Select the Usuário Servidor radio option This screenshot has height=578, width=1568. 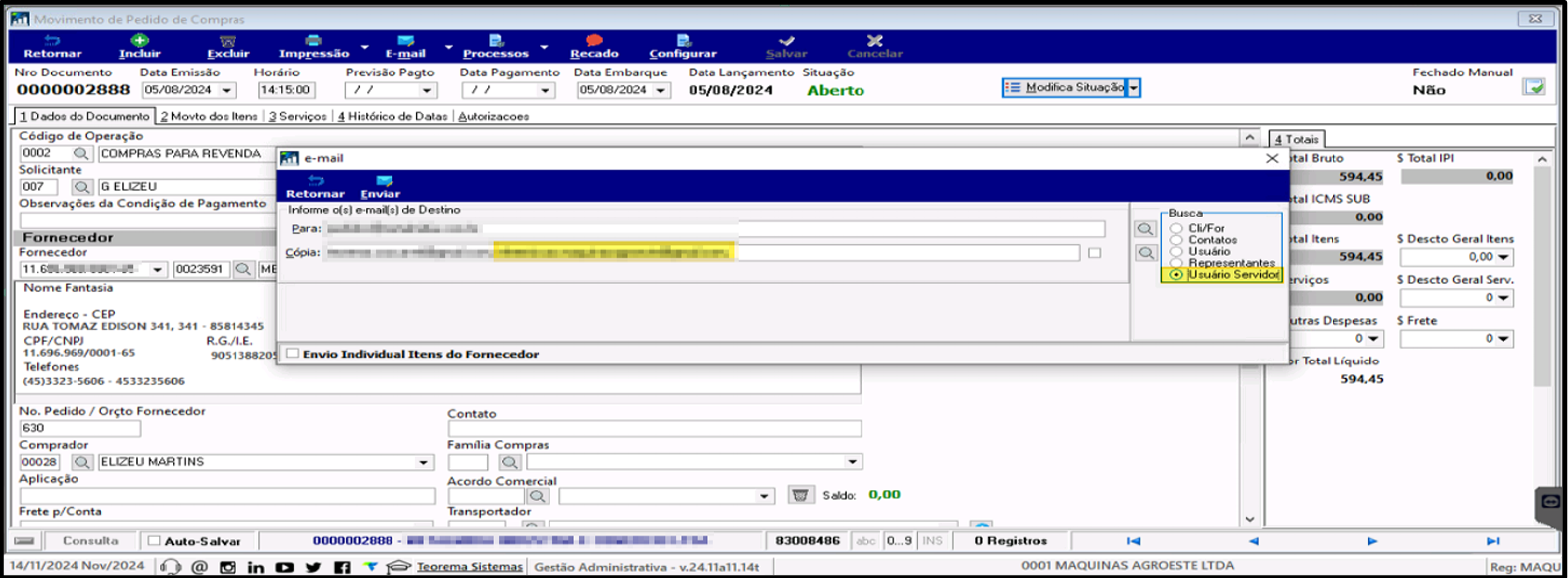(1176, 275)
